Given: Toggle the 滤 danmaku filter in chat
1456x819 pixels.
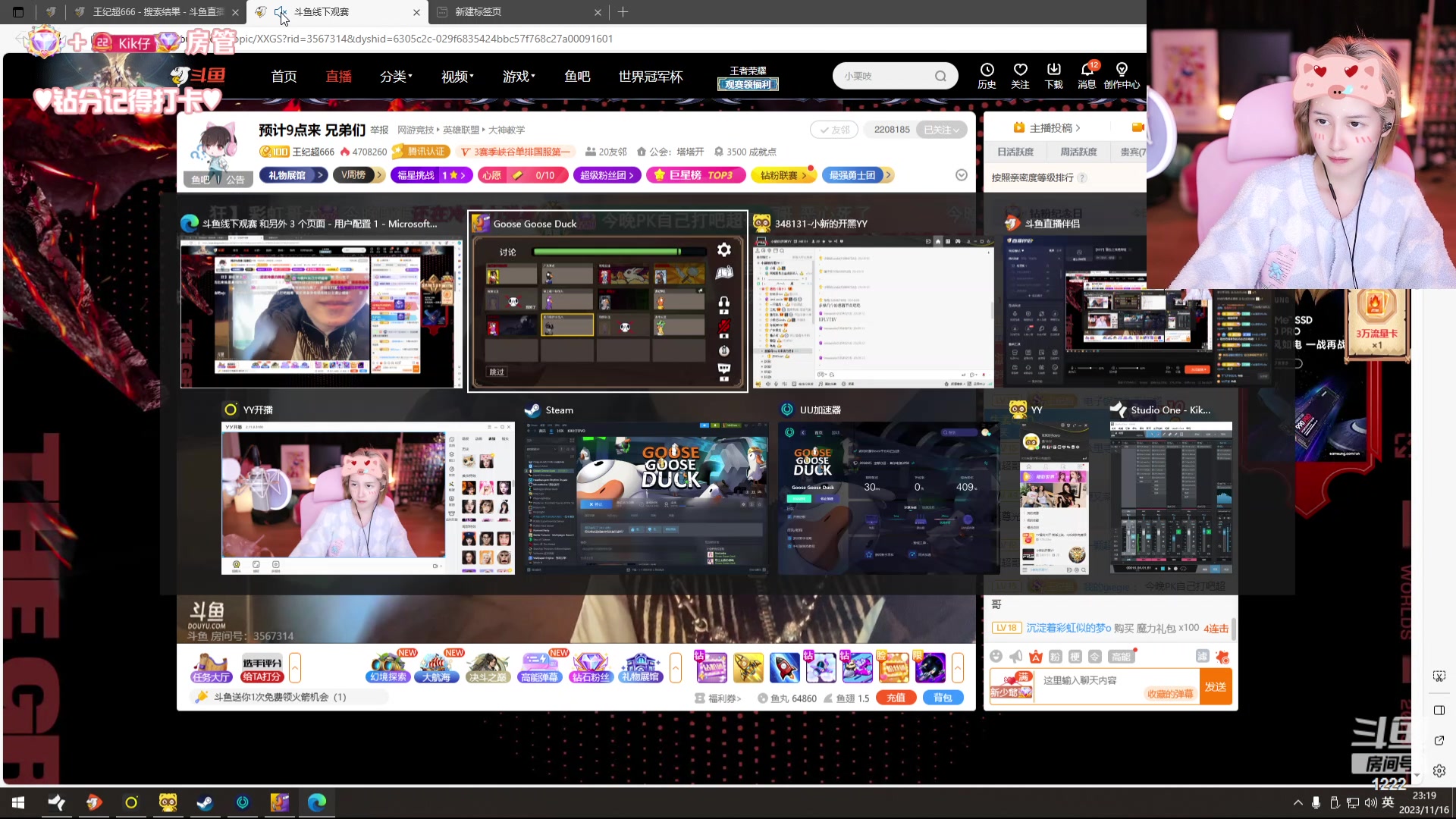Looking at the screenshot, I should click(1202, 656).
